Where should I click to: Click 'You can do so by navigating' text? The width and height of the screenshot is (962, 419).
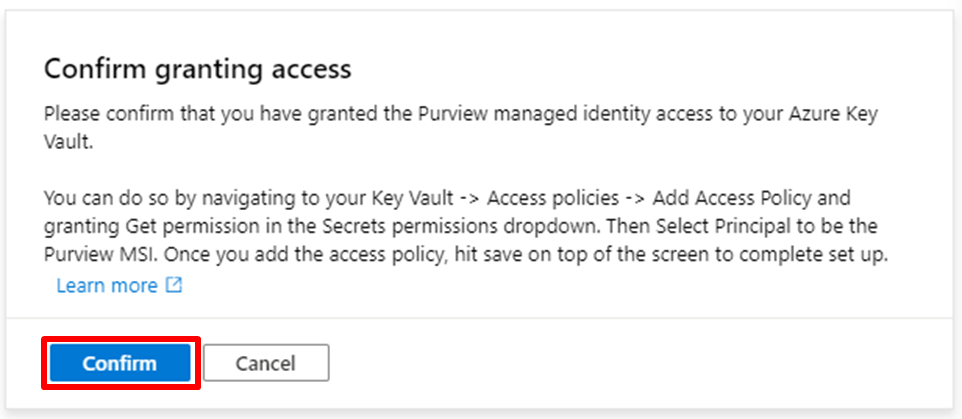pyautogui.click(x=160, y=199)
